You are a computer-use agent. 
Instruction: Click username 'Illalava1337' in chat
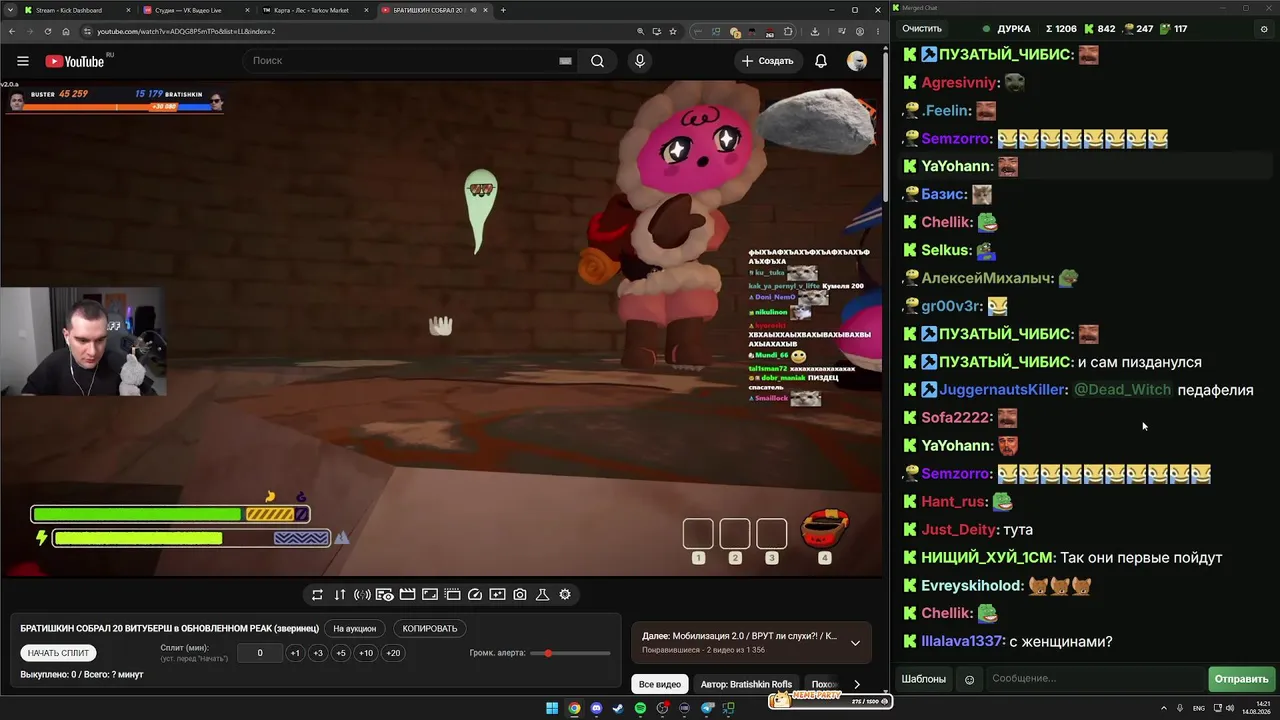point(963,641)
